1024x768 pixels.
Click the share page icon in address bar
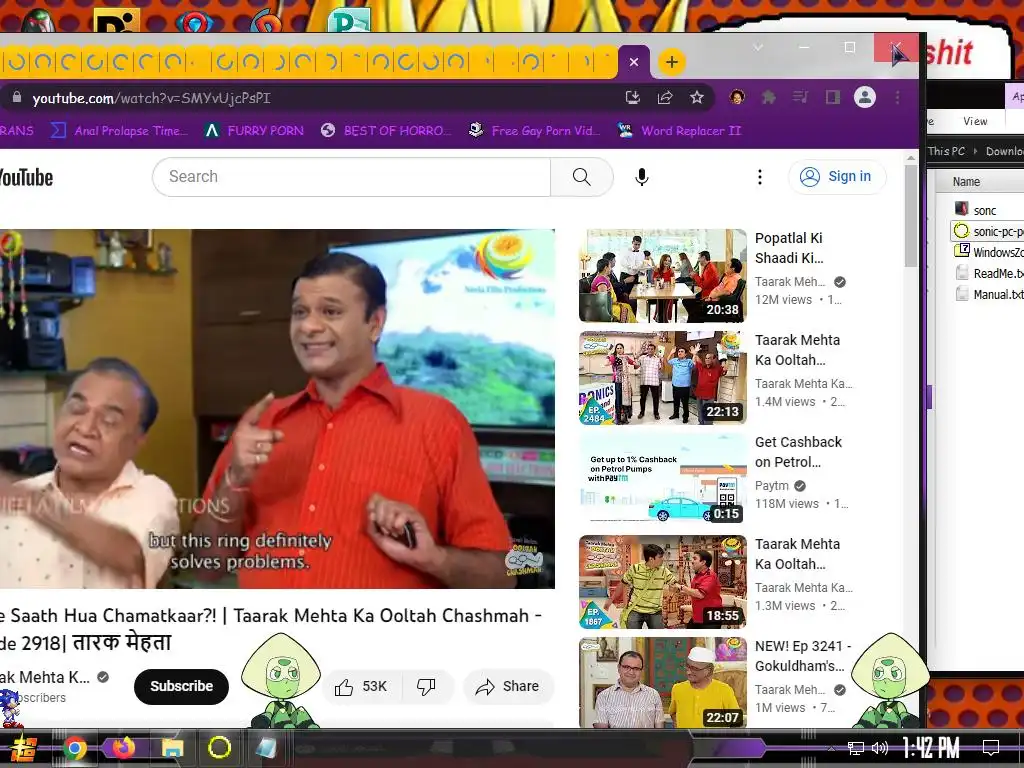[x=665, y=98]
